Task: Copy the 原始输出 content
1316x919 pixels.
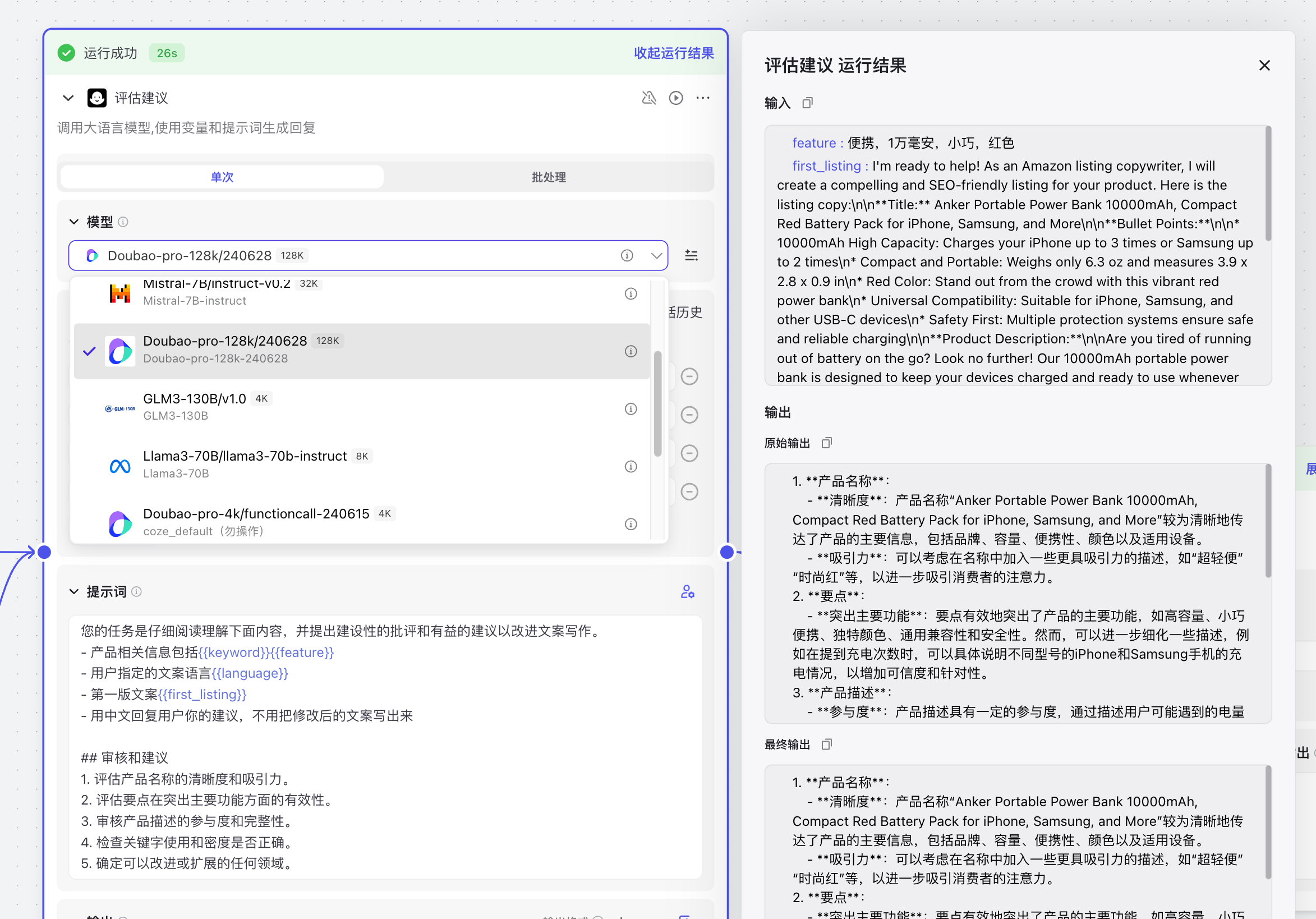Action: (826, 443)
